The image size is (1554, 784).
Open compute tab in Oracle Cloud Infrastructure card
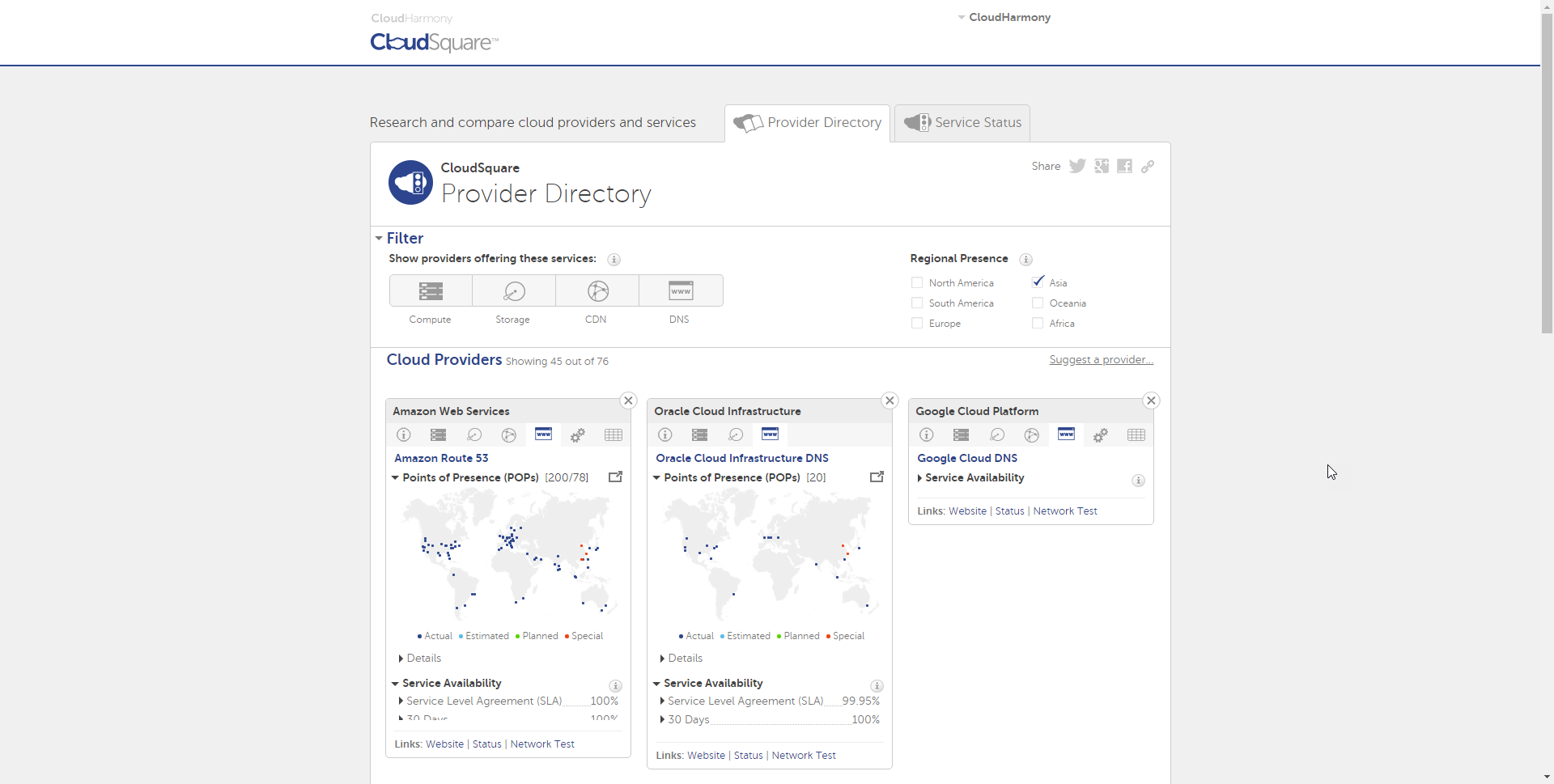pyautogui.click(x=700, y=434)
